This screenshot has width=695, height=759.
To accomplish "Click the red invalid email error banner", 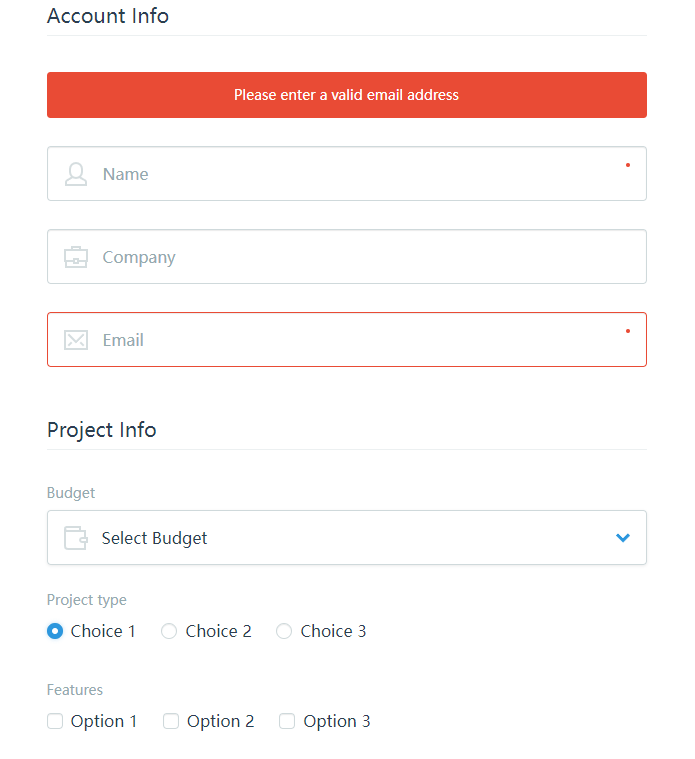I will pos(347,95).
